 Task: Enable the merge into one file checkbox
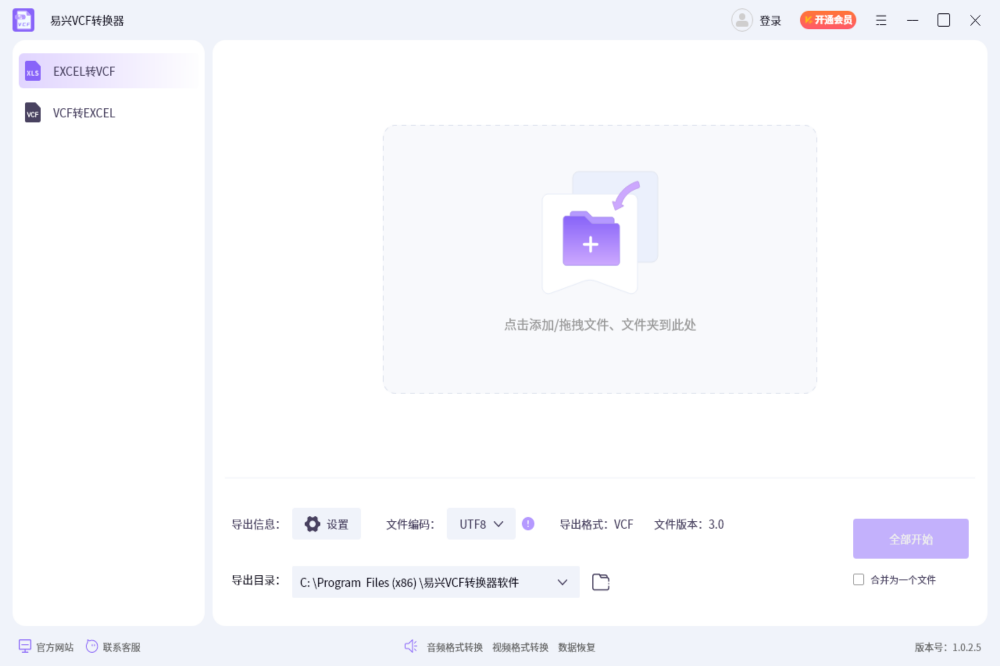pyautogui.click(x=858, y=579)
